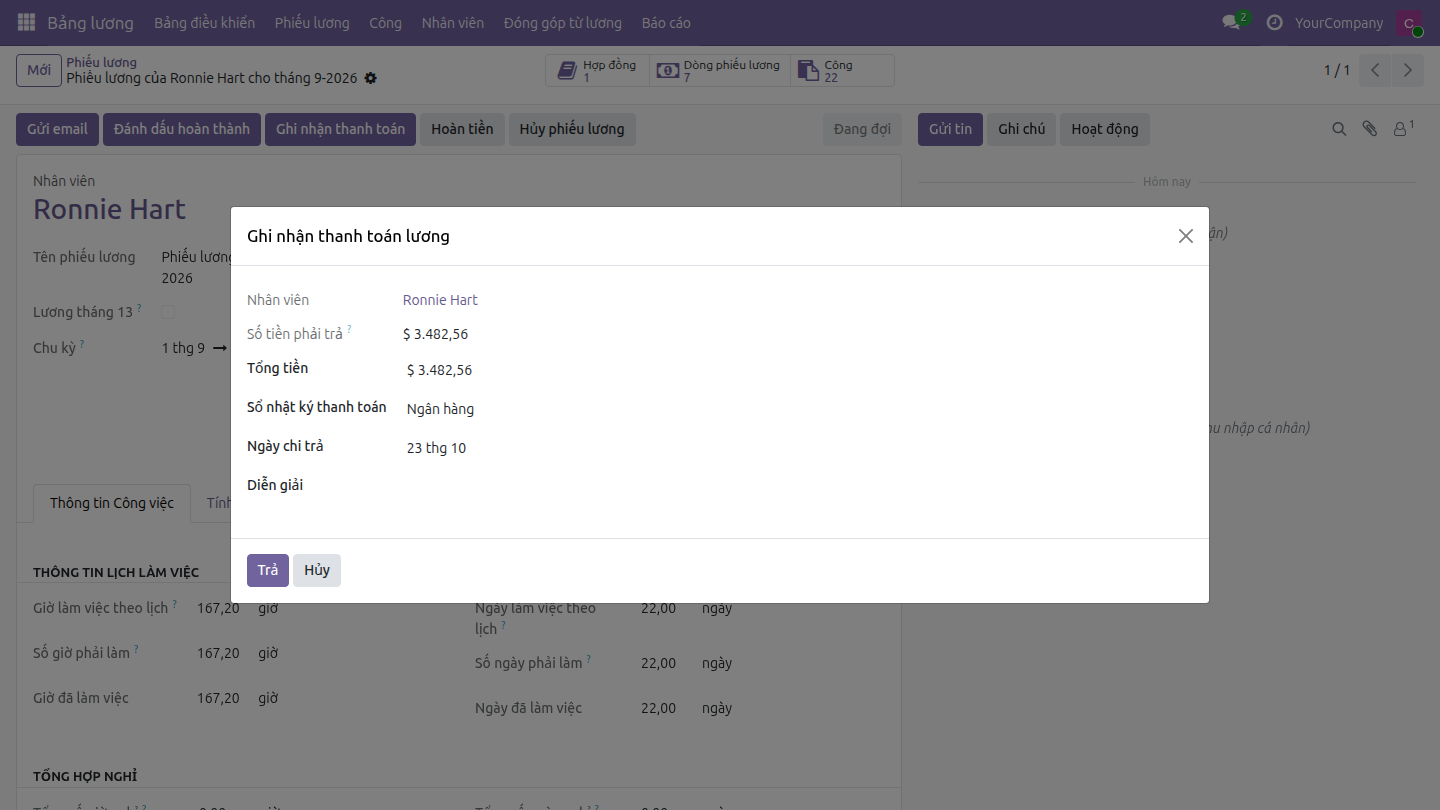This screenshot has width=1440, height=810.
Task: Click the paperclip attachments icon
Action: point(1370,129)
